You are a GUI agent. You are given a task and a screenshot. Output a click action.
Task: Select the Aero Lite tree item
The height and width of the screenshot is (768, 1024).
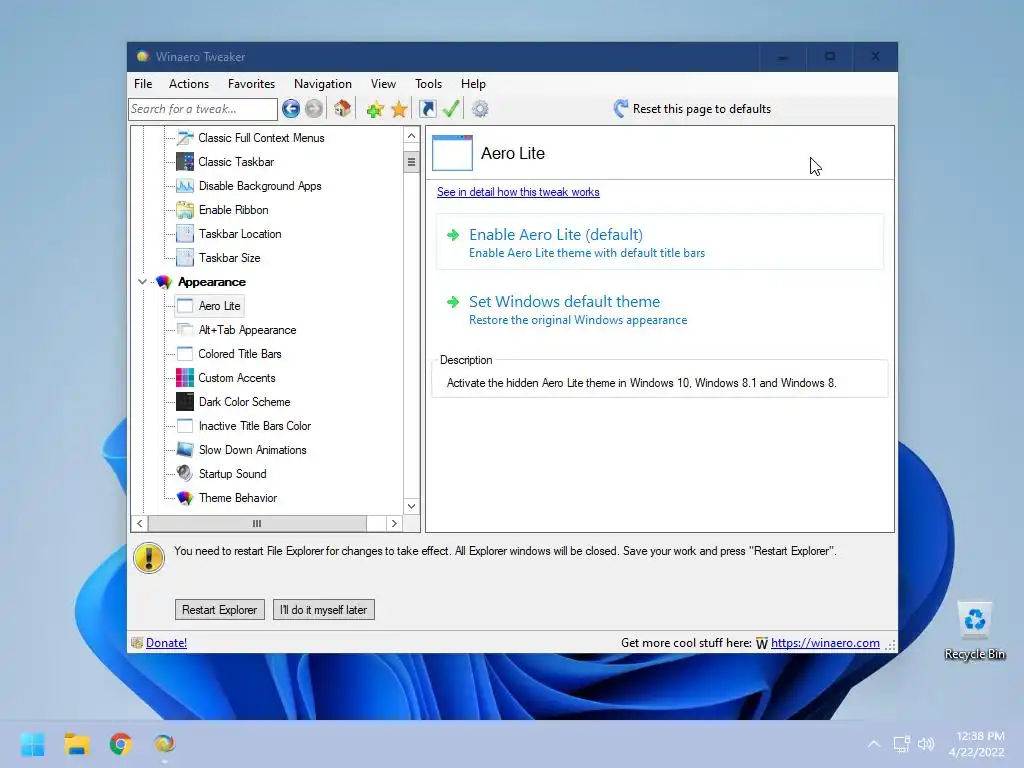(219, 306)
